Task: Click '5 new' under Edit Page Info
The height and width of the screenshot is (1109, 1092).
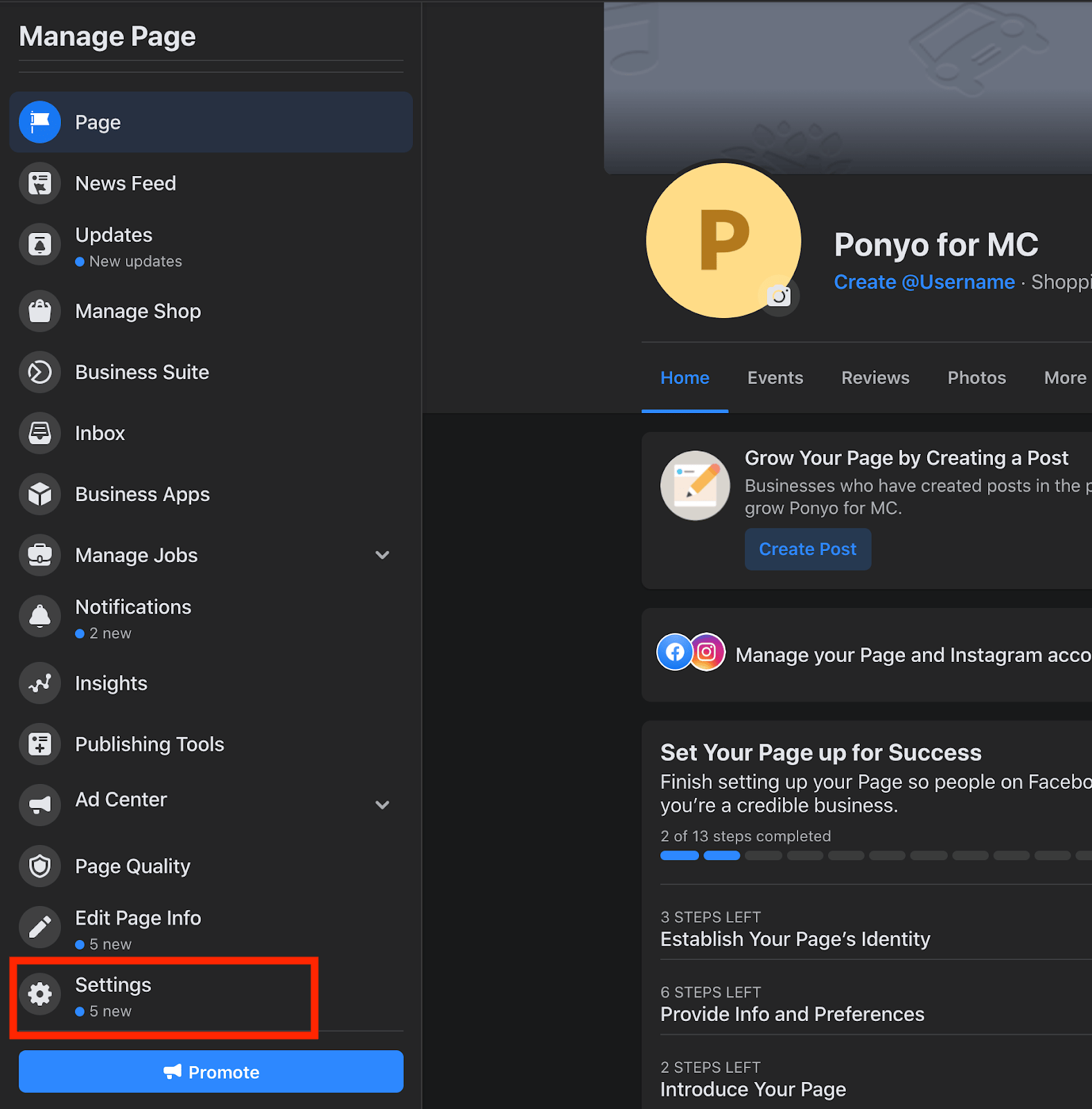Action: [x=110, y=945]
